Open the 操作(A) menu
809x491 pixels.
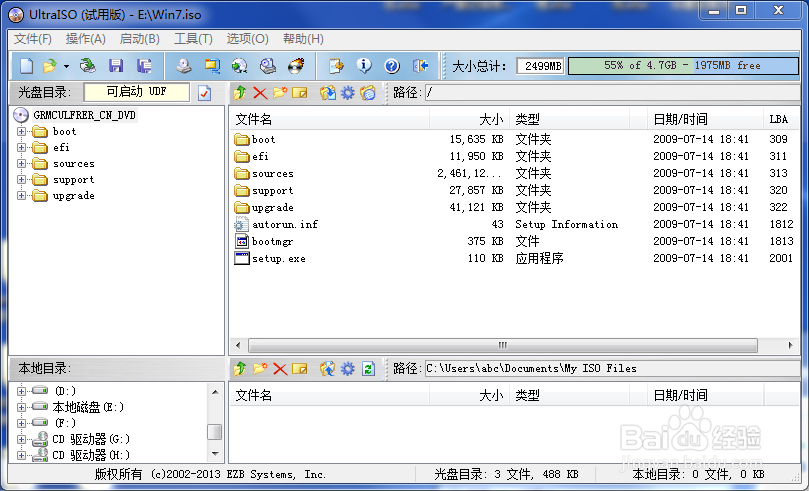[x=86, y=39]
